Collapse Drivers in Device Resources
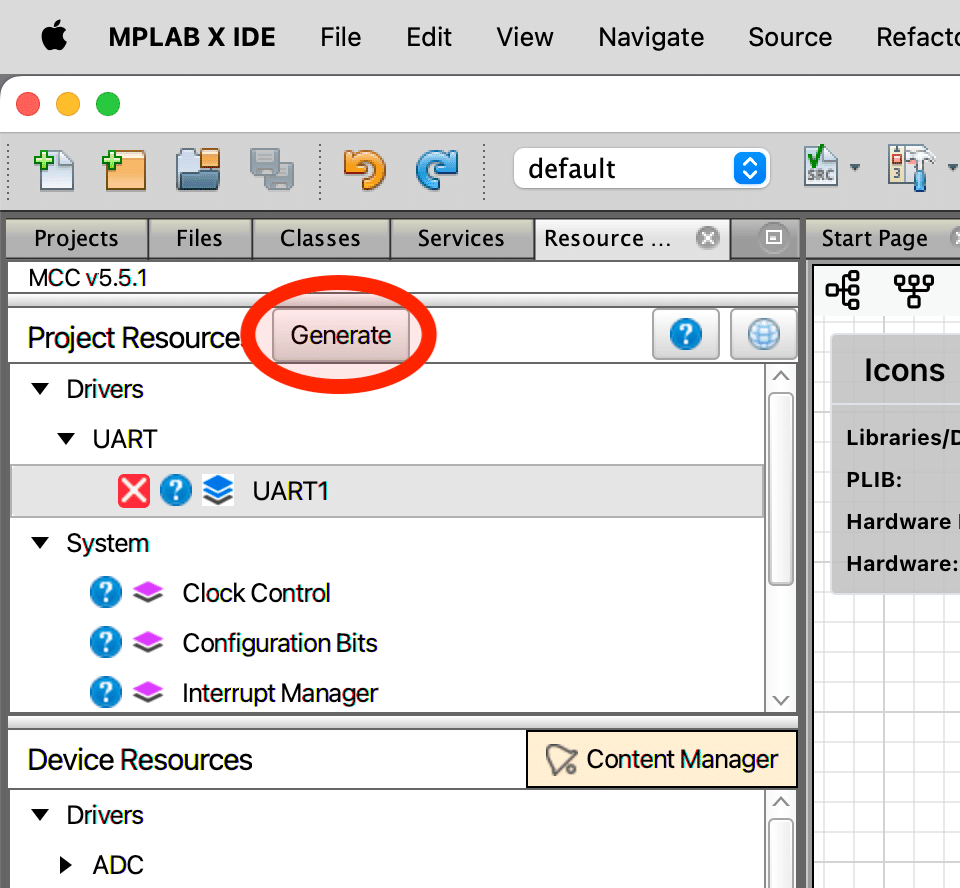 point(40,815)
